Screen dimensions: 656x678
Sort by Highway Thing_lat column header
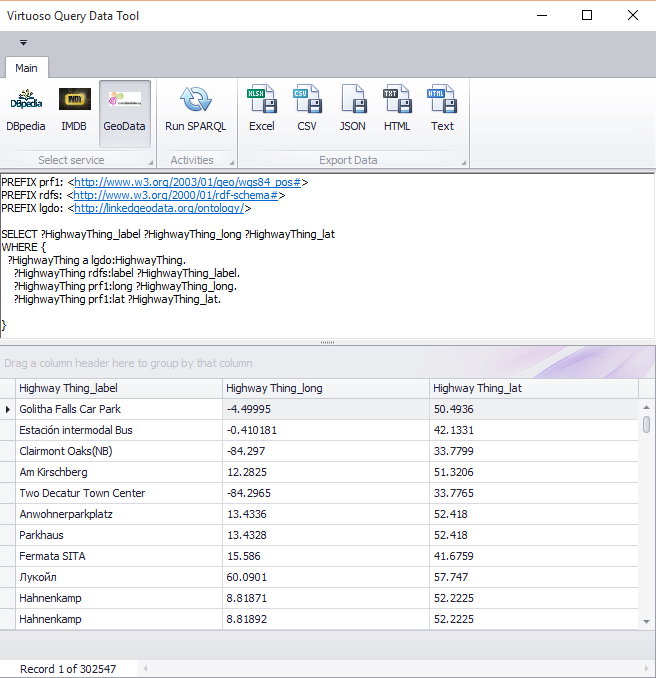[534, 388]
